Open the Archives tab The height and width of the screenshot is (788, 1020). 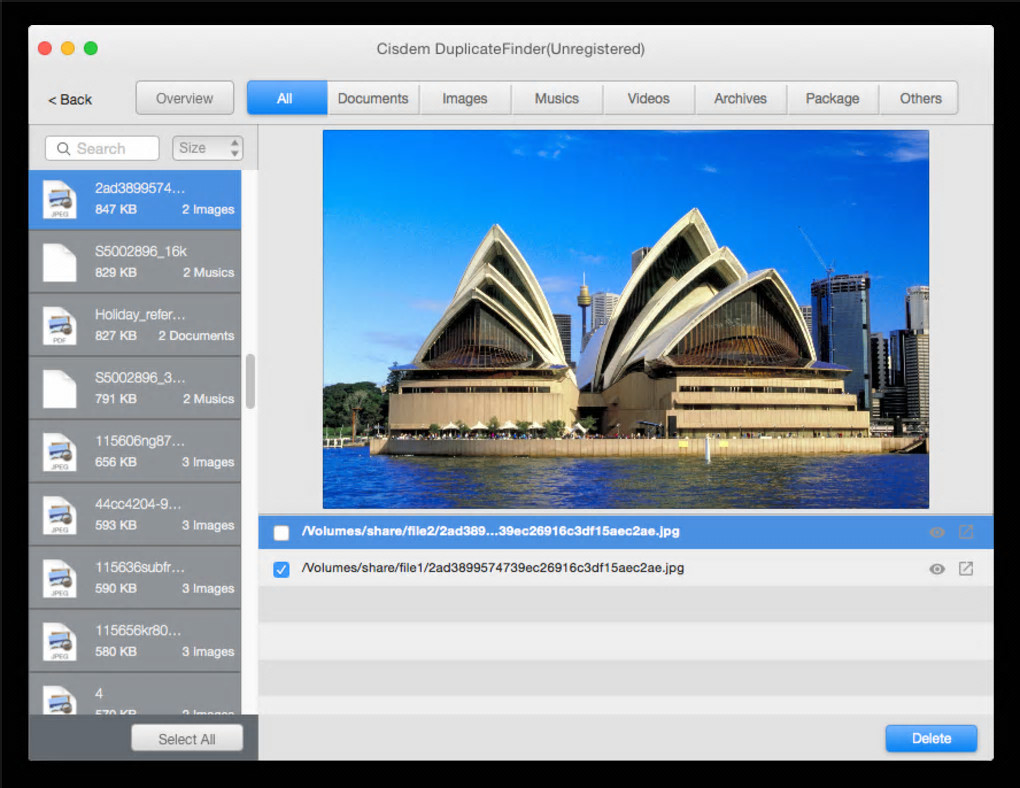point(740,99)
